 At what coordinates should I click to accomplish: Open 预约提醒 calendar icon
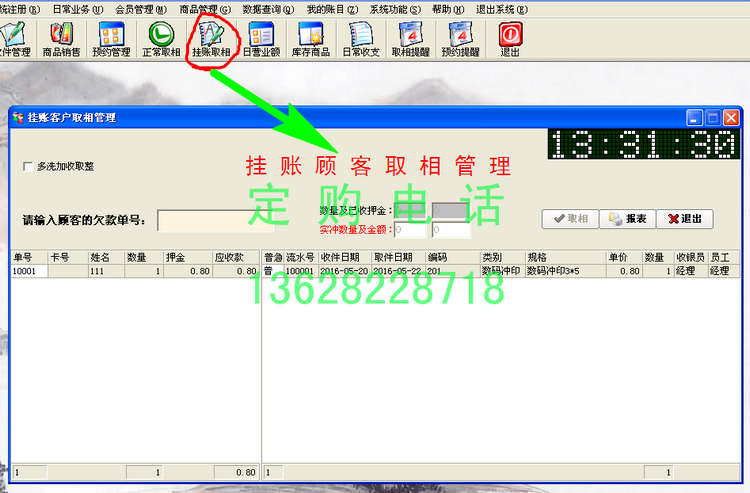tap(460, 39)
